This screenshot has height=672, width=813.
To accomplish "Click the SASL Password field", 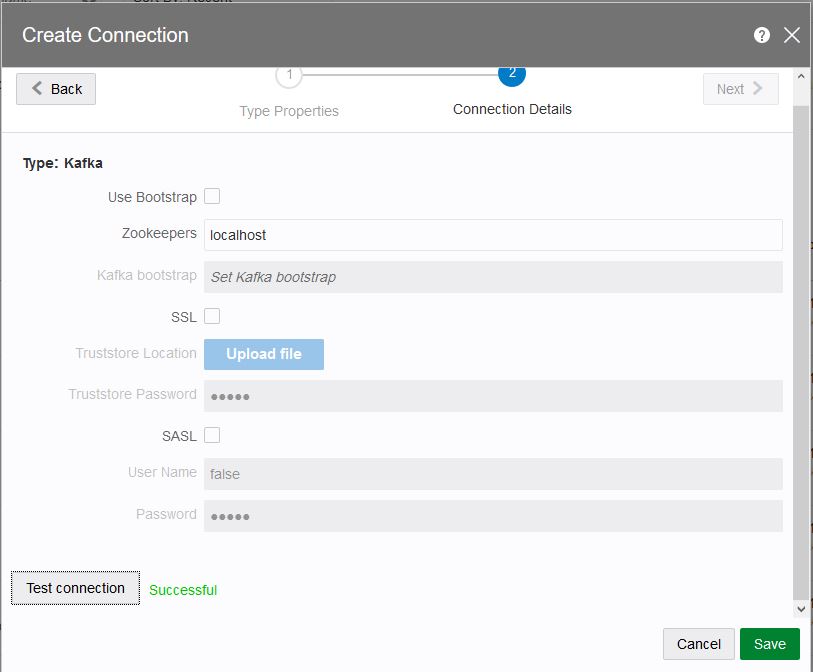I will click(x=493, y=516).
